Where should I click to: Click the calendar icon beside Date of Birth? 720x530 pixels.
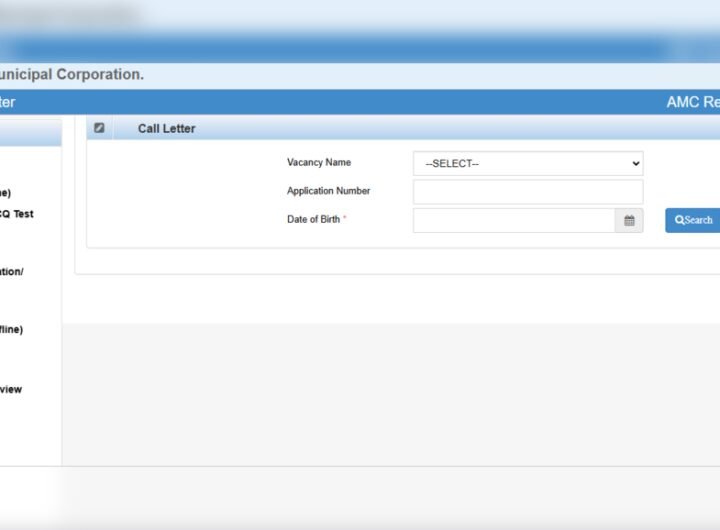[x=629, y=220]
